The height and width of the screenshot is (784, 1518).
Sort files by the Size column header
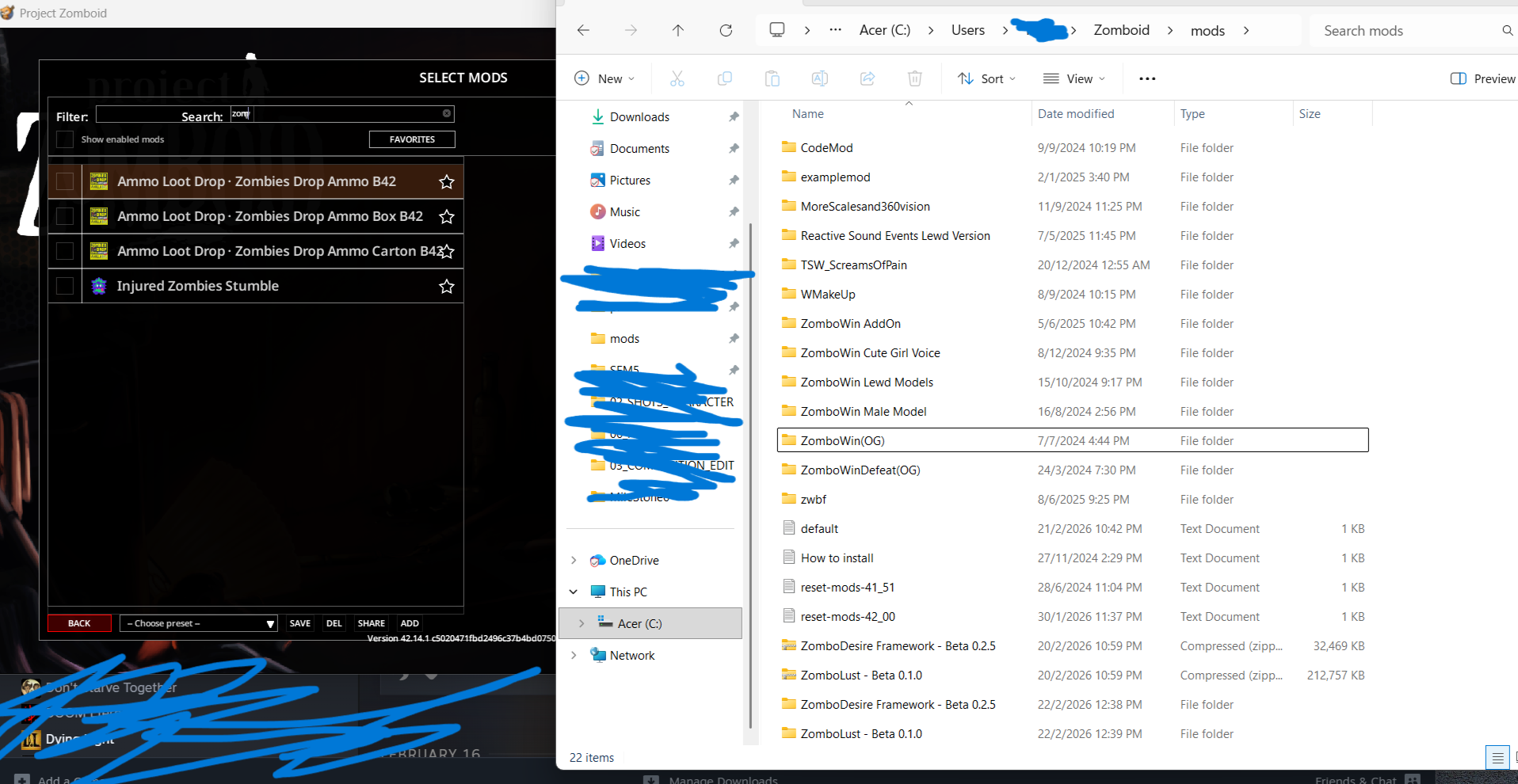(x=1310, y=114)
